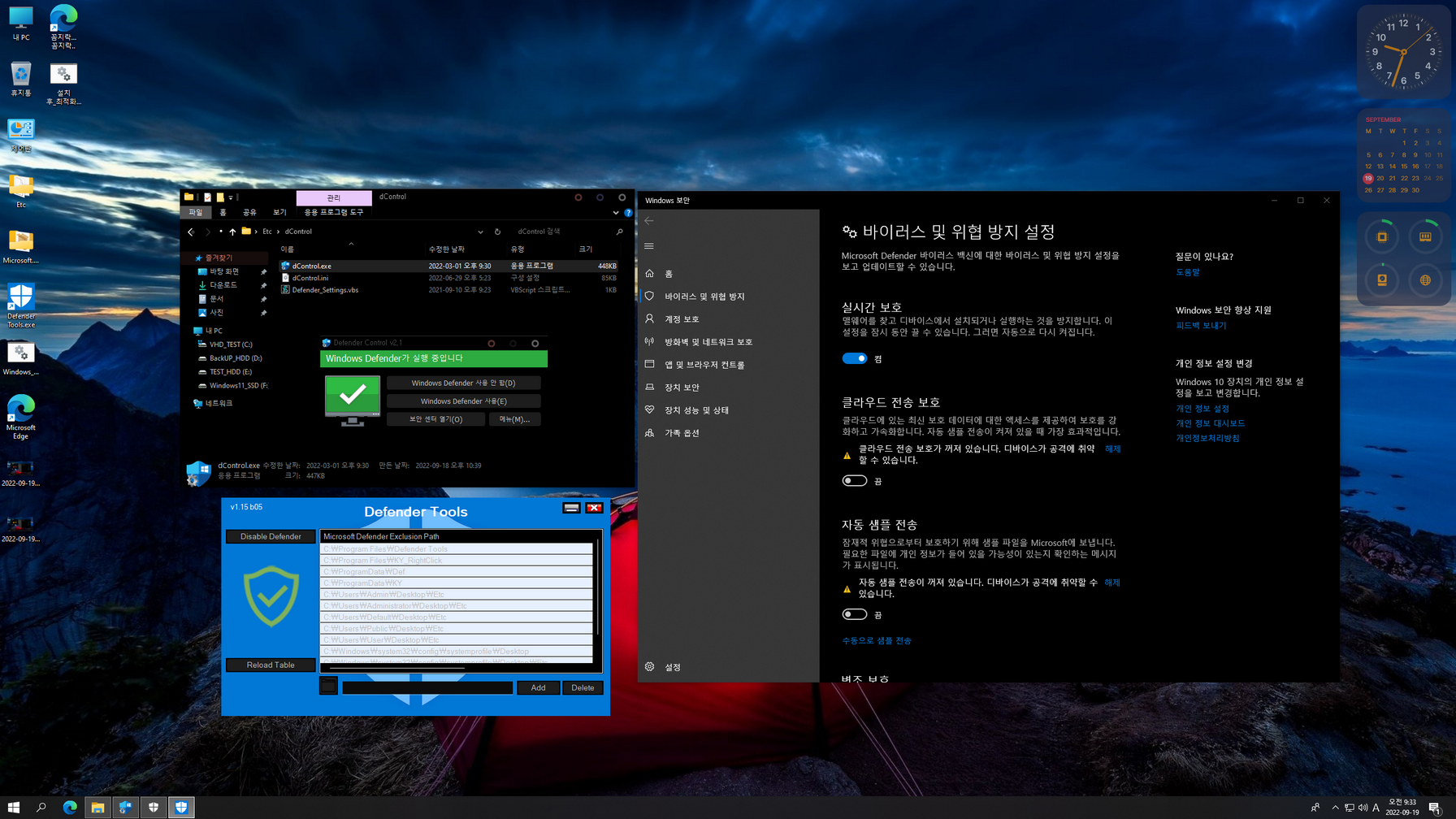
Task: Open 공유 ribbon tab
Action: [x=250, y=212]
